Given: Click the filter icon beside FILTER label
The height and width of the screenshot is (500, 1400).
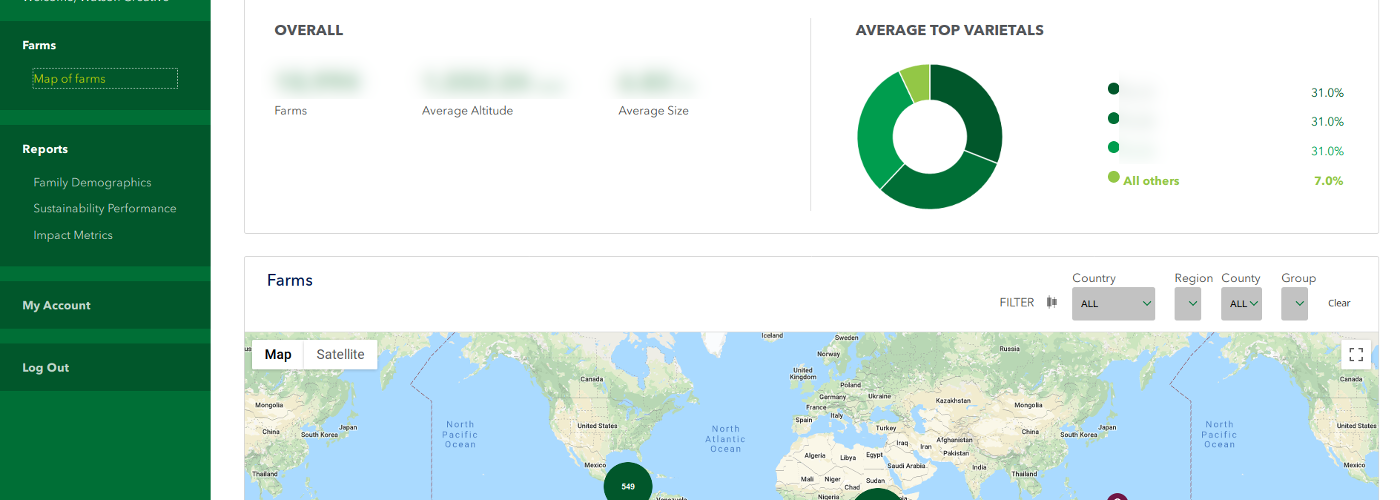Looking at the screenshot, I should coord(1051,302).
